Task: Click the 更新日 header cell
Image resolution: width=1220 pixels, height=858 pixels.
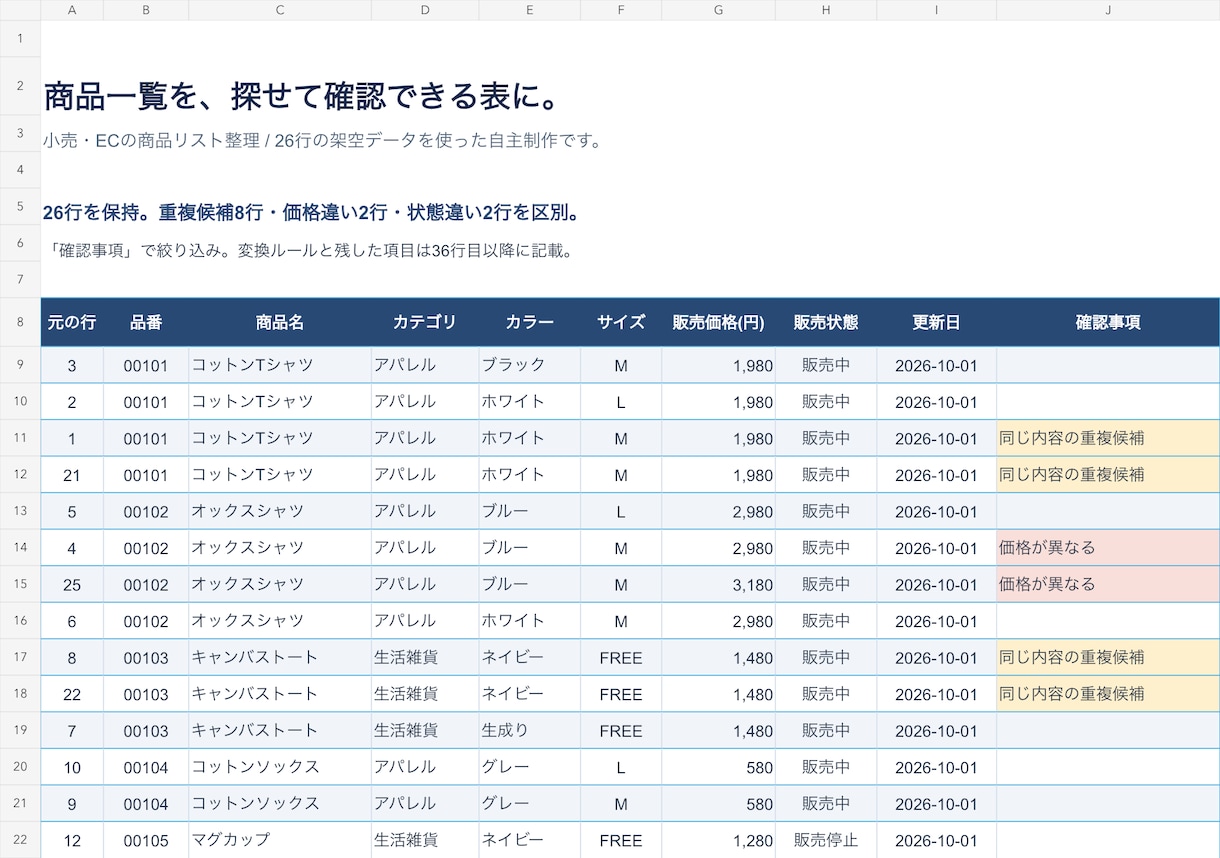Action: pos(937,322)
